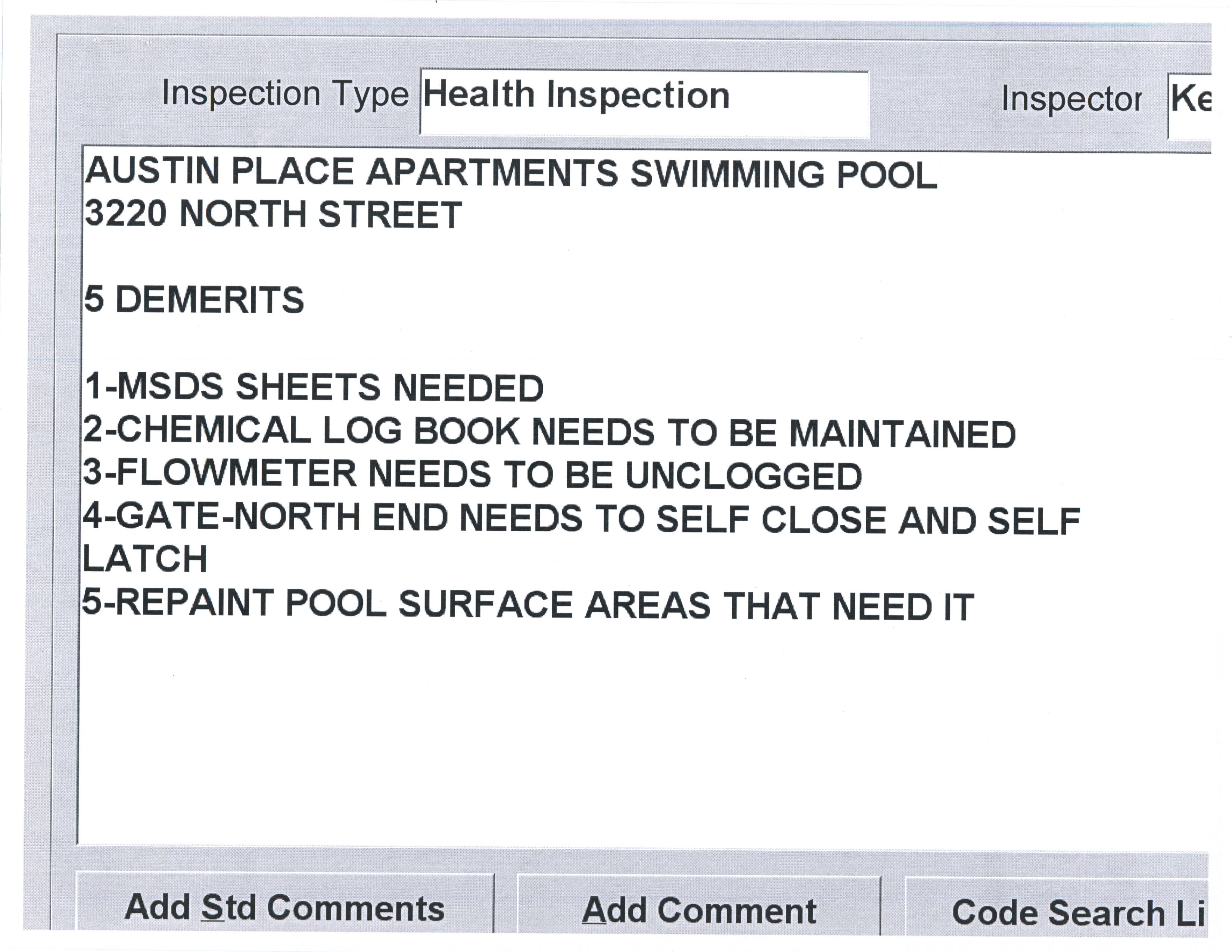Click the word UNCLOGGED in comment three
The image size is (1232, 952).
[743, 476]
